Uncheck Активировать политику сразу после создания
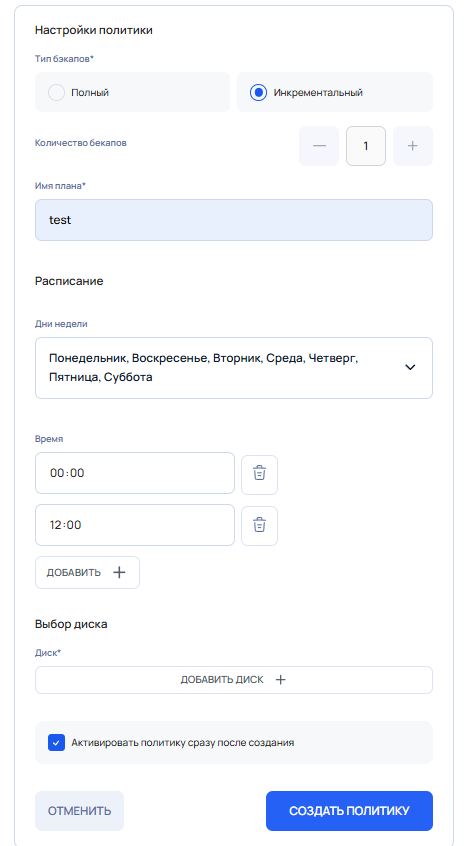The width and height of the screenshot is (466, 846). 56,742
